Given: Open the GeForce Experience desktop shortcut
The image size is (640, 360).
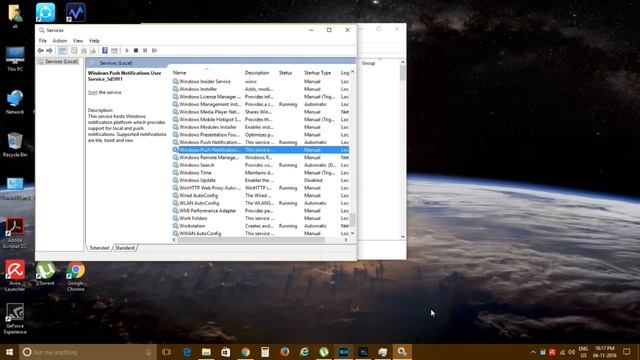Looking at the screenshot, I should (15, 319).
